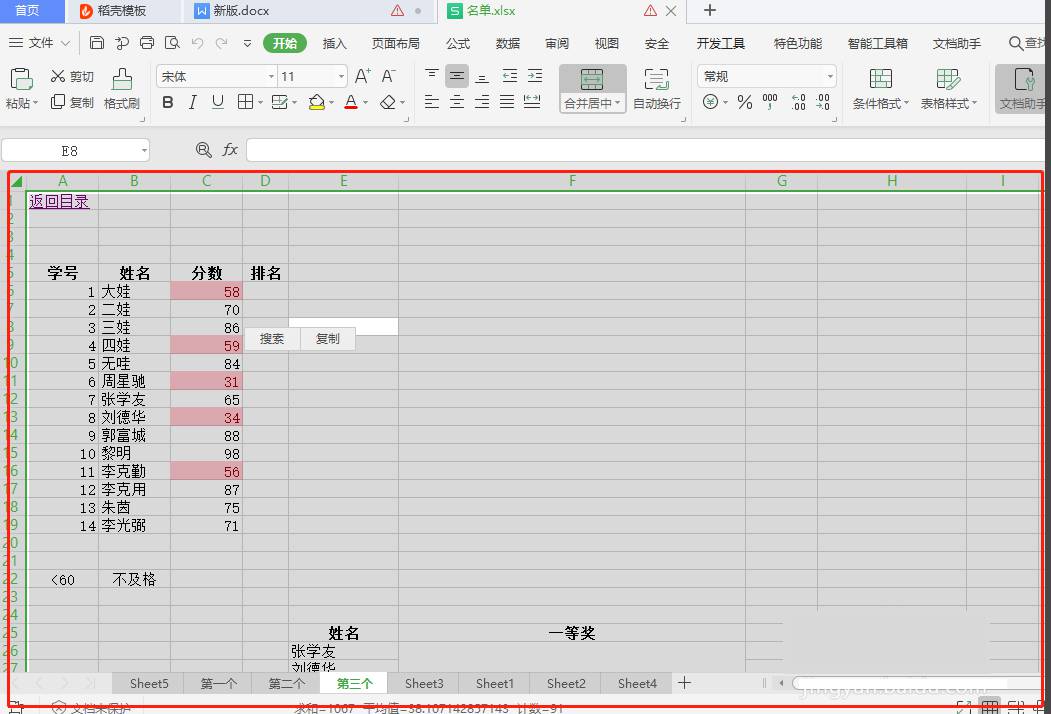Click merge and center (合并居中) button
This screenshot has width=1051, height=714.
pyautogui.click(x=593, y=88)
